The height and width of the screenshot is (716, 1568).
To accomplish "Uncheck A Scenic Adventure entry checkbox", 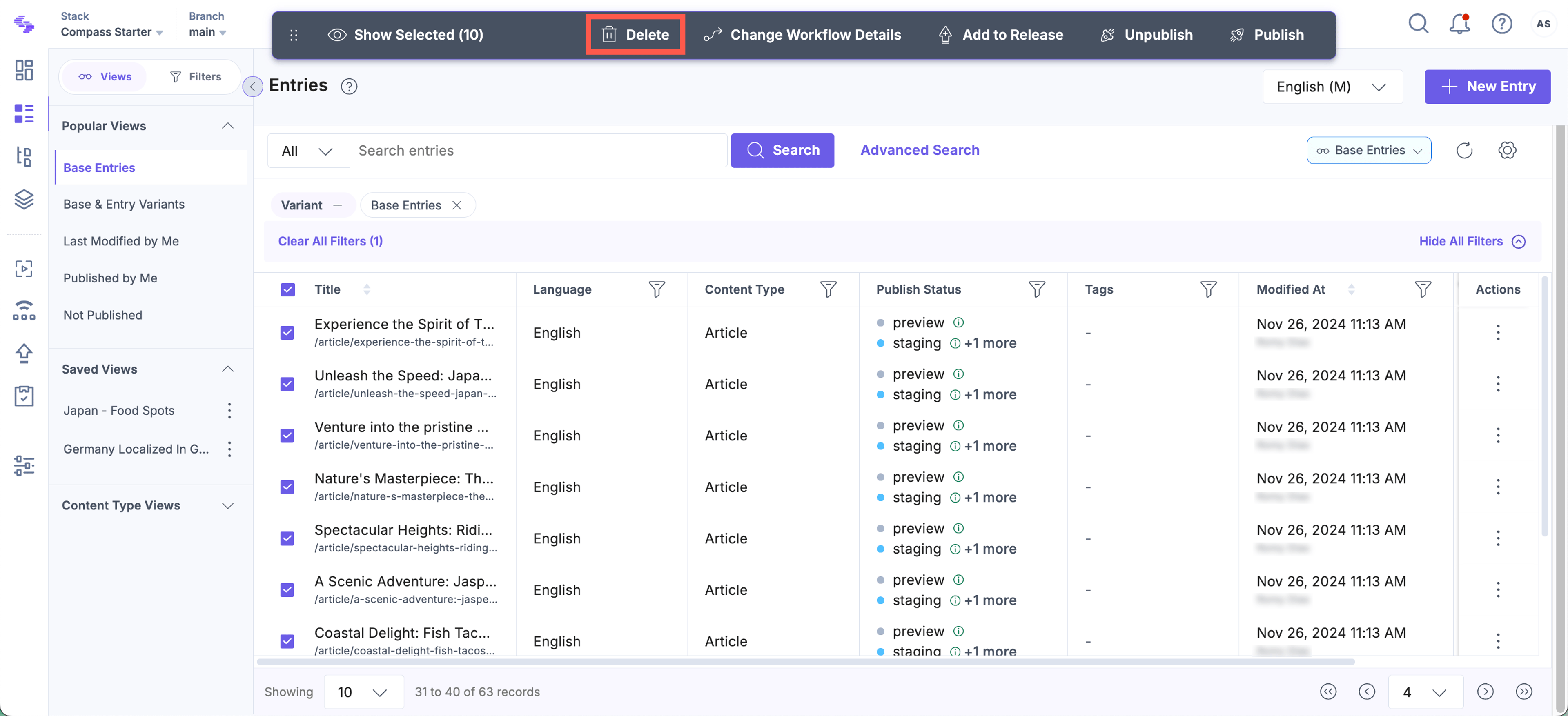I will (287, 589).
